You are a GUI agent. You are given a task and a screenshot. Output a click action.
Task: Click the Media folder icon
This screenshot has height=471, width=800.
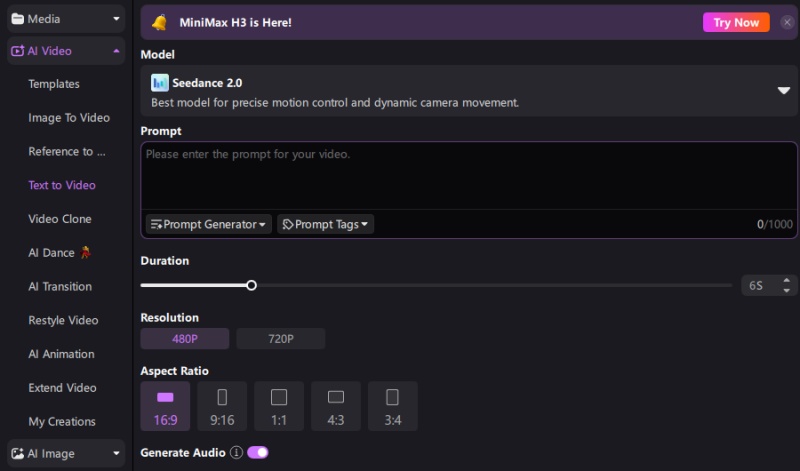17,19
